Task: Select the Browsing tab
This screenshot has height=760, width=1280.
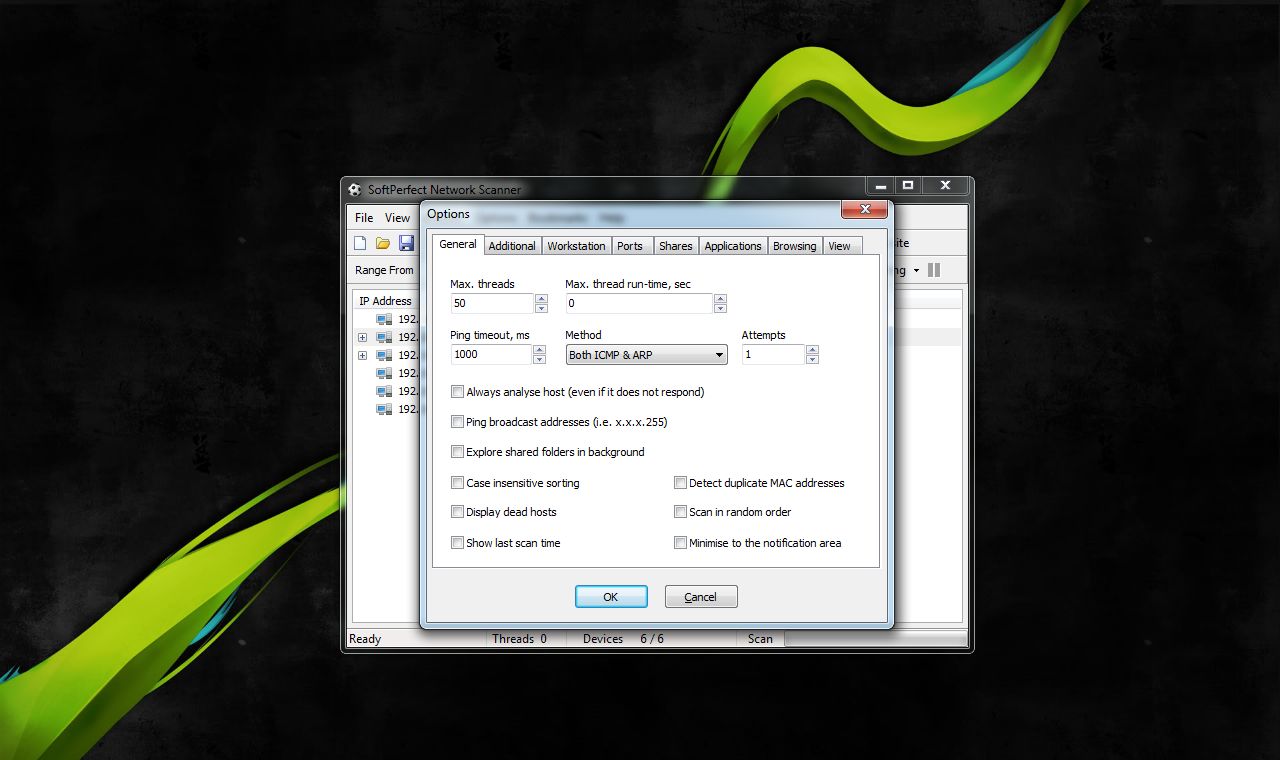Action: click(795, 246)
